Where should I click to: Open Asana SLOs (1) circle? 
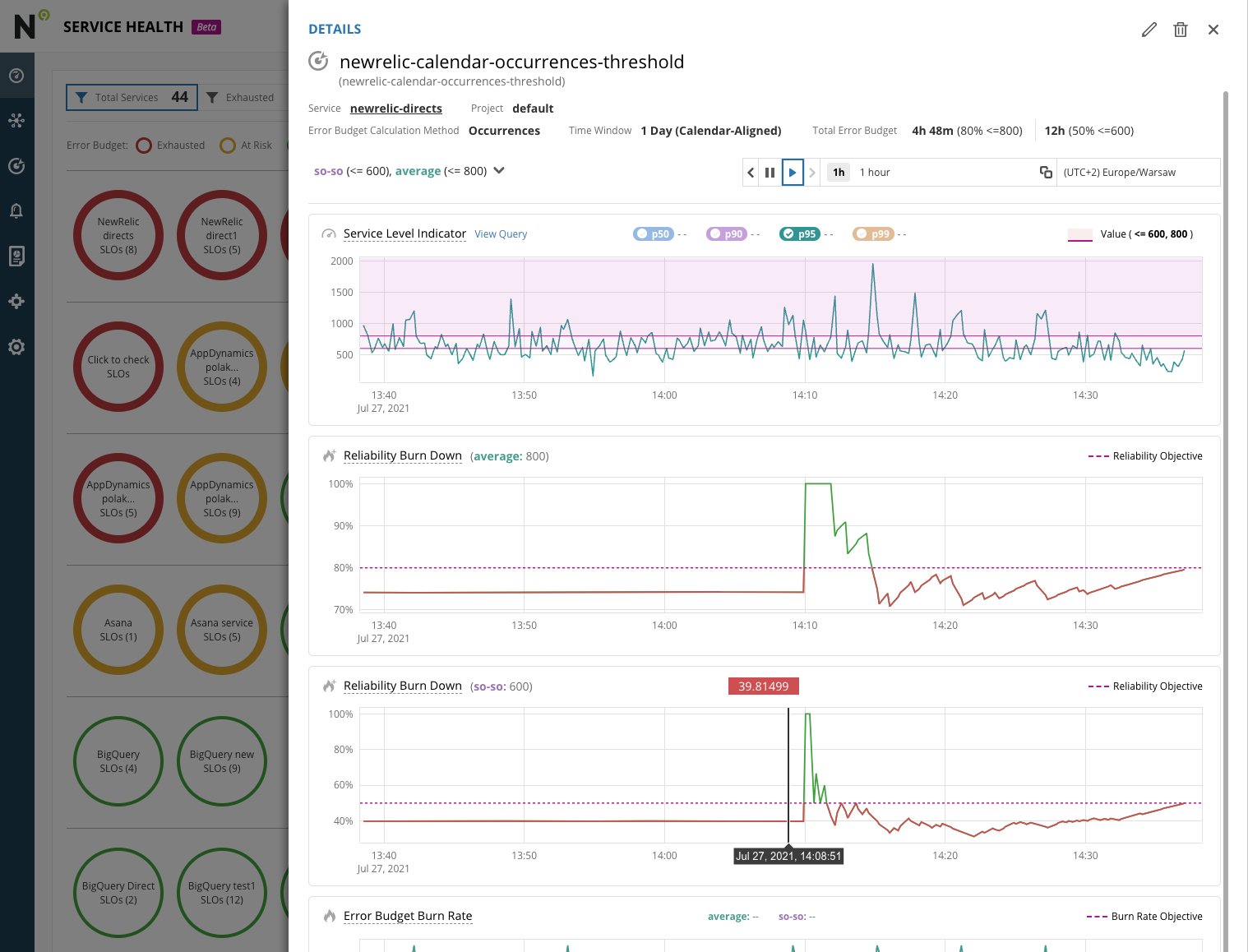118,630
